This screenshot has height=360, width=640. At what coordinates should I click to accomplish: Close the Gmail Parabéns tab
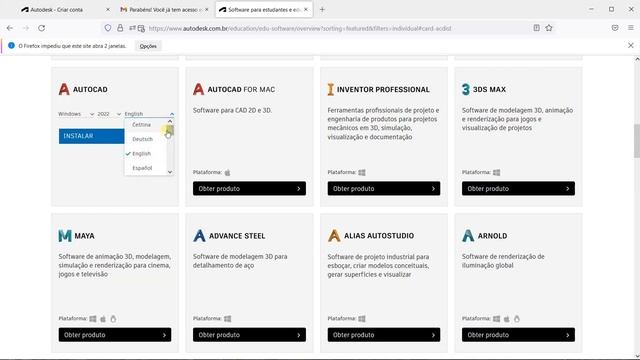click(x=207, y=9)
